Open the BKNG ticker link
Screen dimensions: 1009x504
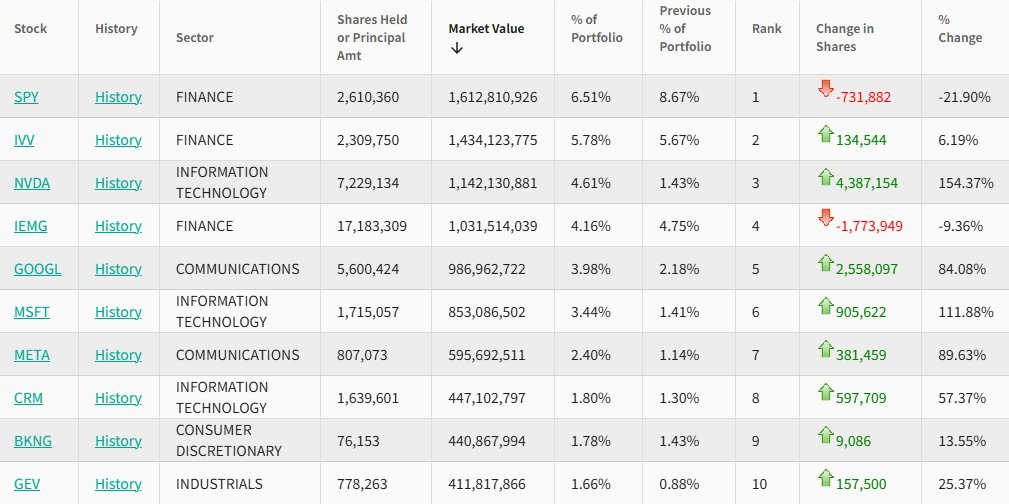tap(31, 441)
